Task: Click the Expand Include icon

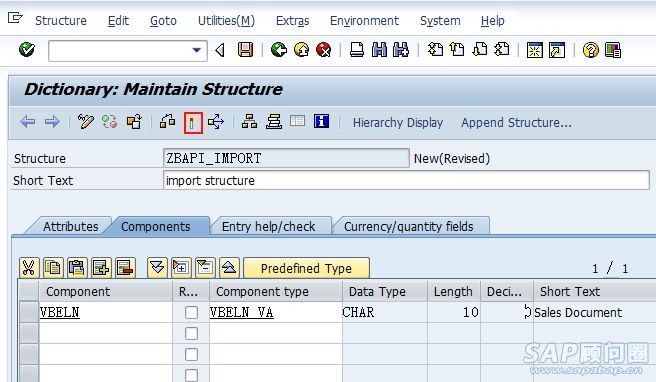Action: tap(181, 268)
